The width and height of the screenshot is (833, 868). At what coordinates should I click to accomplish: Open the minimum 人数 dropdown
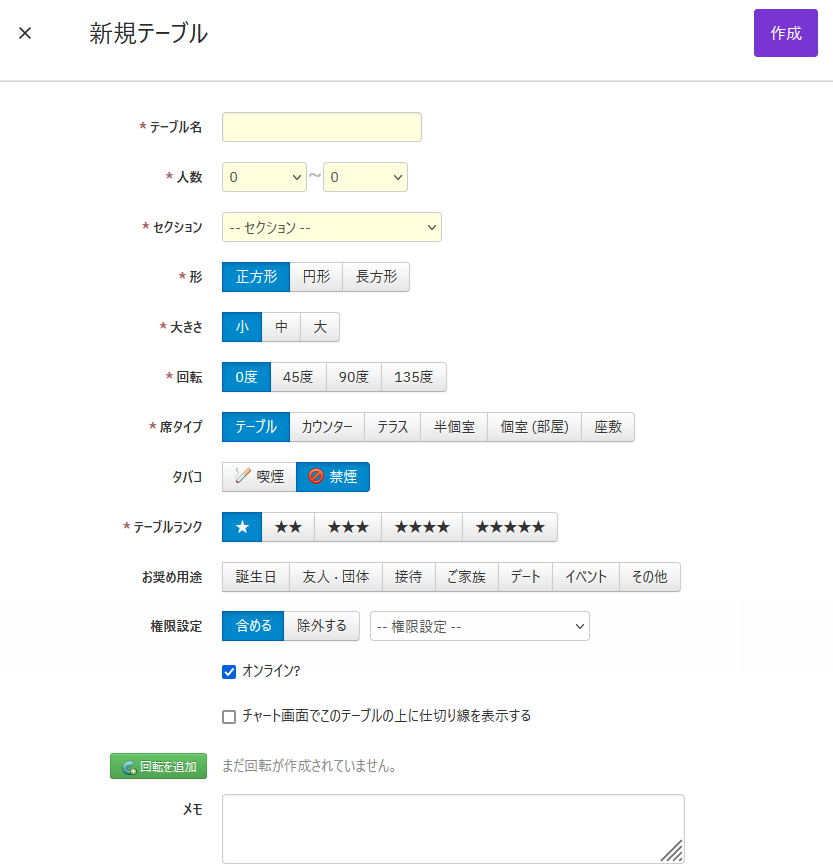coord(264,177)
